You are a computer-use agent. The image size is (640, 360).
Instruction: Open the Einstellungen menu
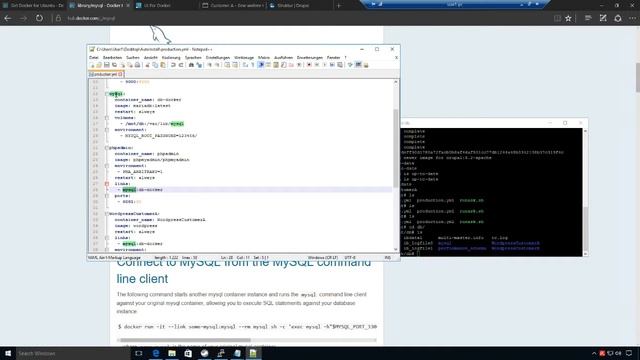click(218, 58)
